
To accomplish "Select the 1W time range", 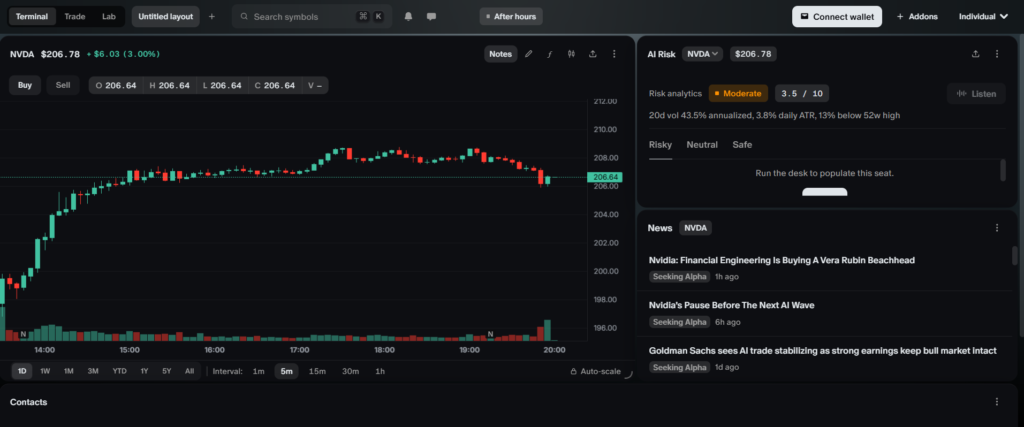I will [45, 372].
